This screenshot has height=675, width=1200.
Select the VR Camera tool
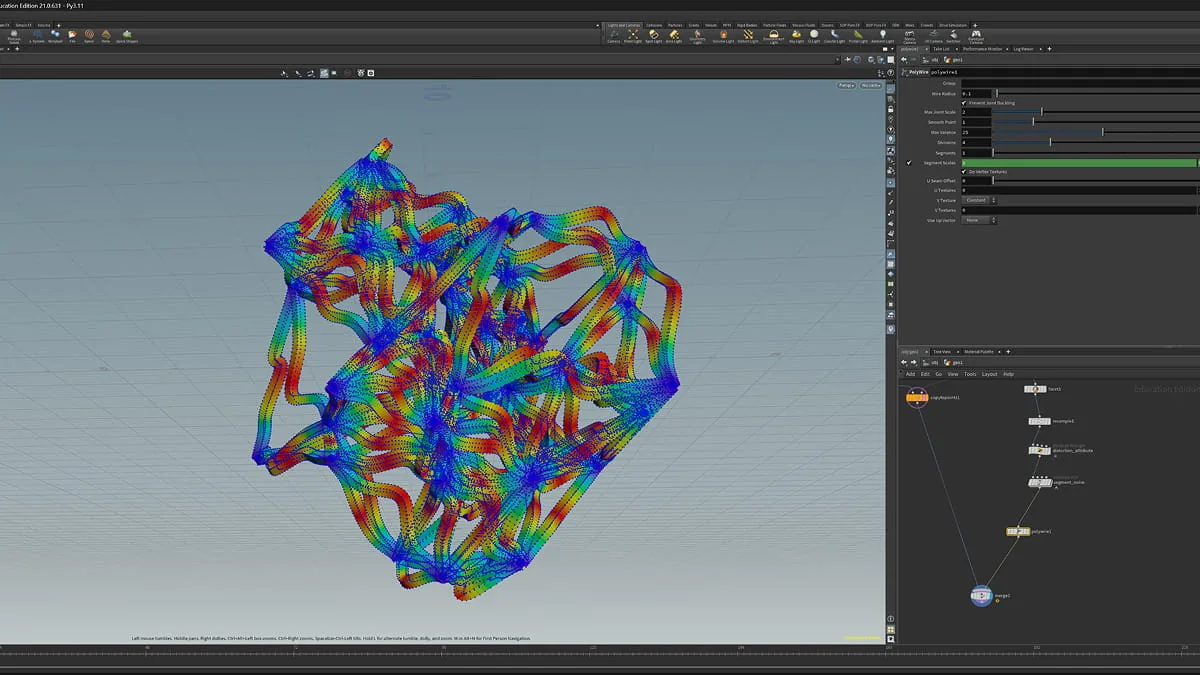932,36
